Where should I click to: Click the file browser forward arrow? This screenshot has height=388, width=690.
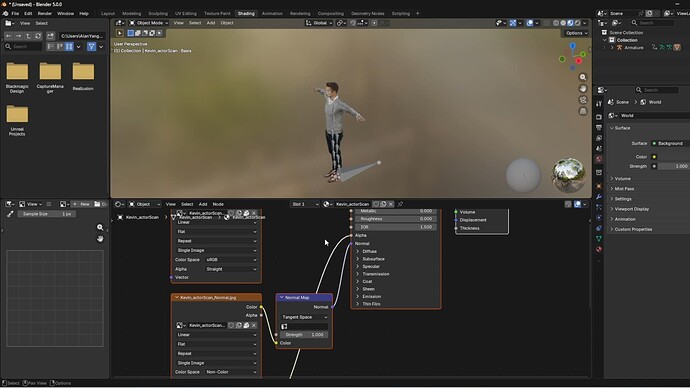click(18, 36)
